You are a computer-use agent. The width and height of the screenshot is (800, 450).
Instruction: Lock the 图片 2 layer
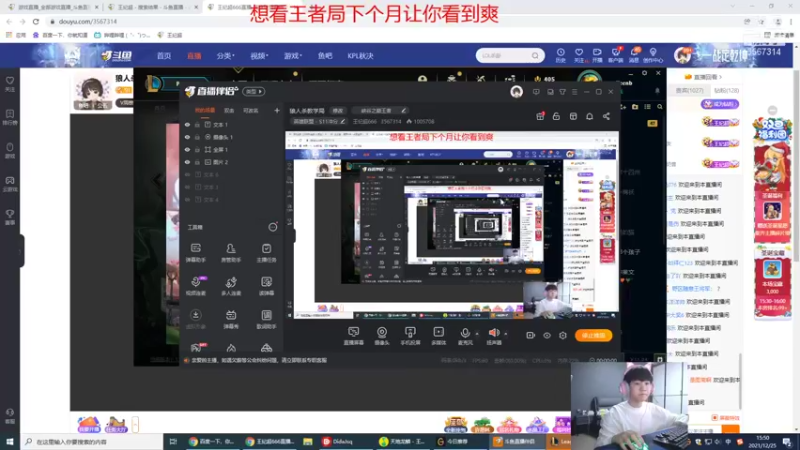[x=197, y=162]
